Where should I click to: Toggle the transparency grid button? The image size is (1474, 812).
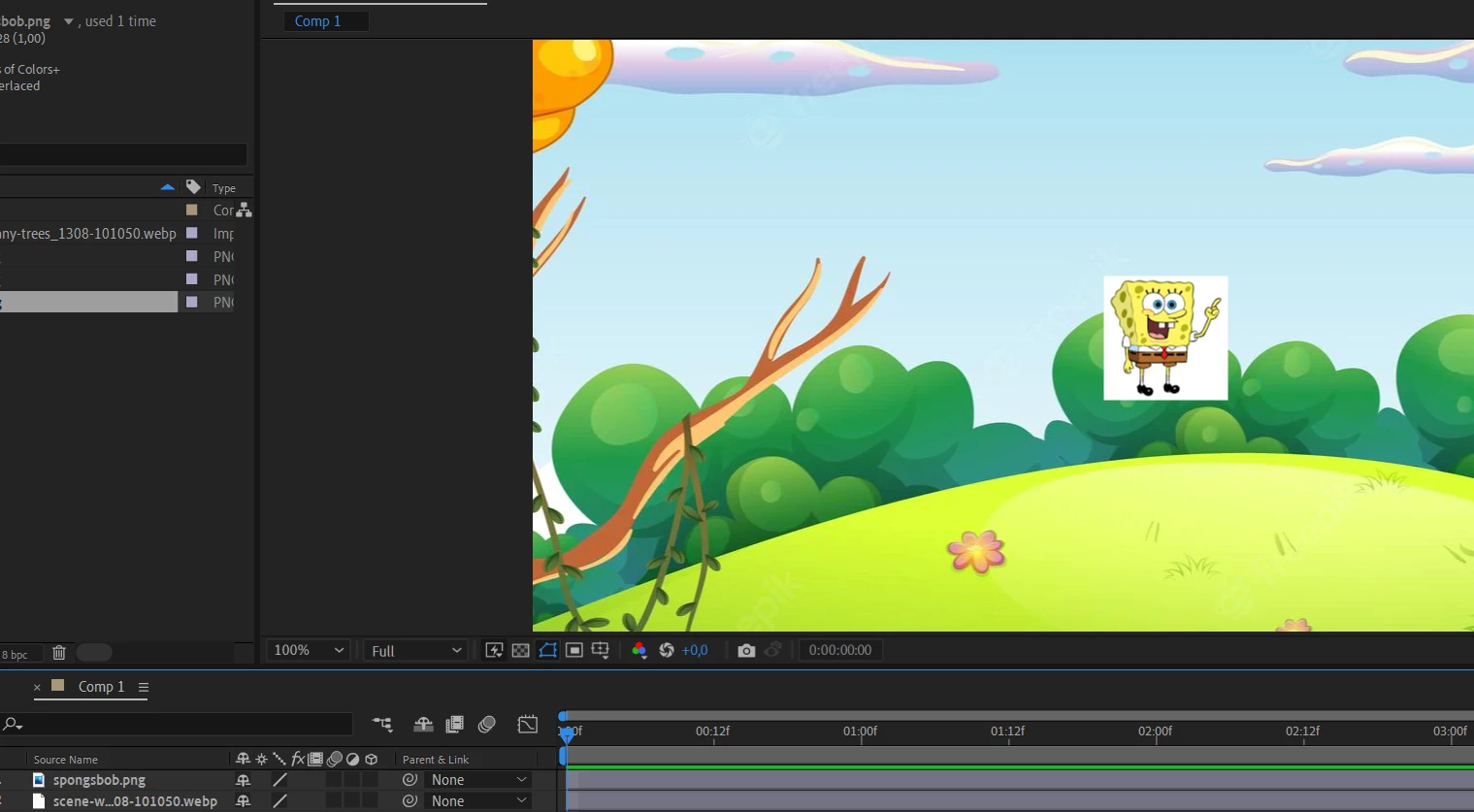[x=520, y=650]
